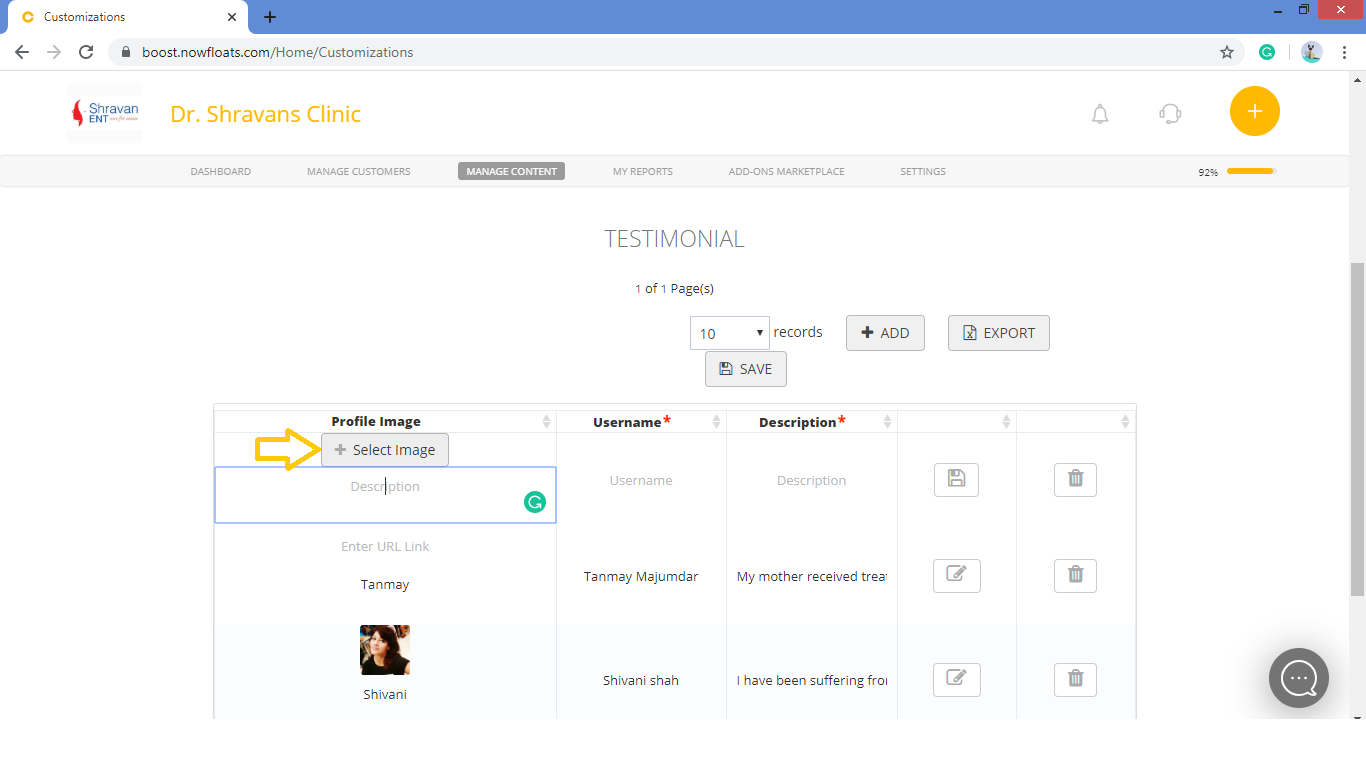Delete the Shivani shah testimonial
This screenshot has width=1366, height=768.
click(1075, 680)
